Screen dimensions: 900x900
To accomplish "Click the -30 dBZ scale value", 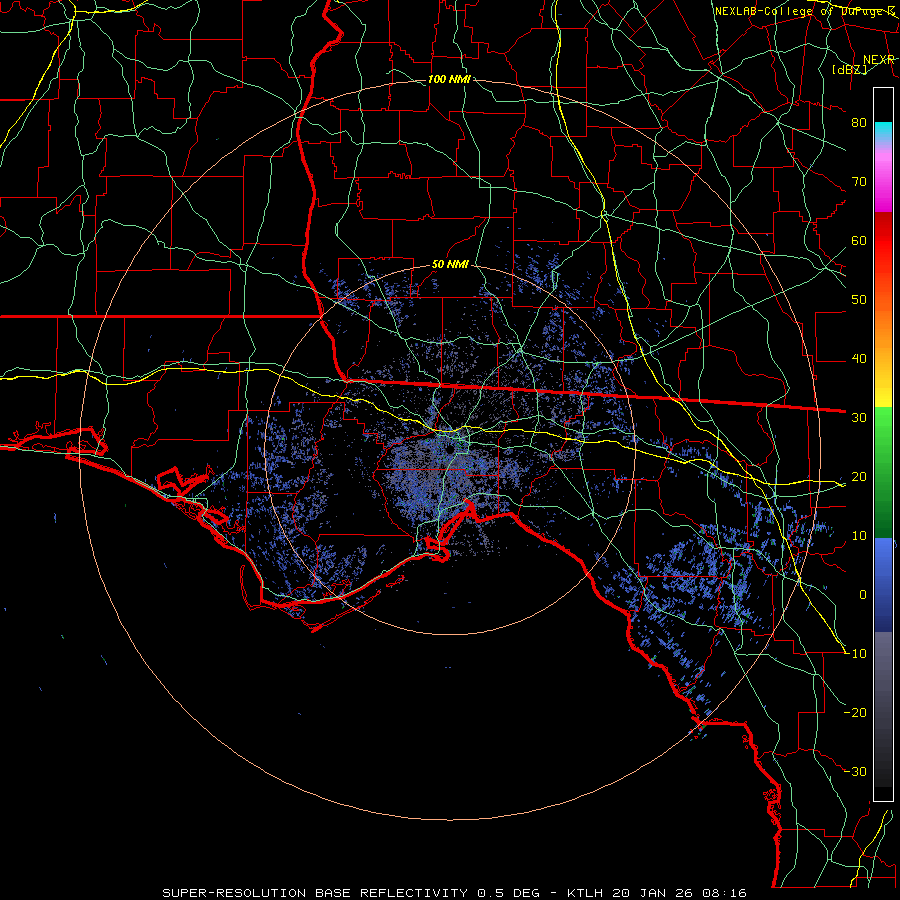I will coord(855,772).
